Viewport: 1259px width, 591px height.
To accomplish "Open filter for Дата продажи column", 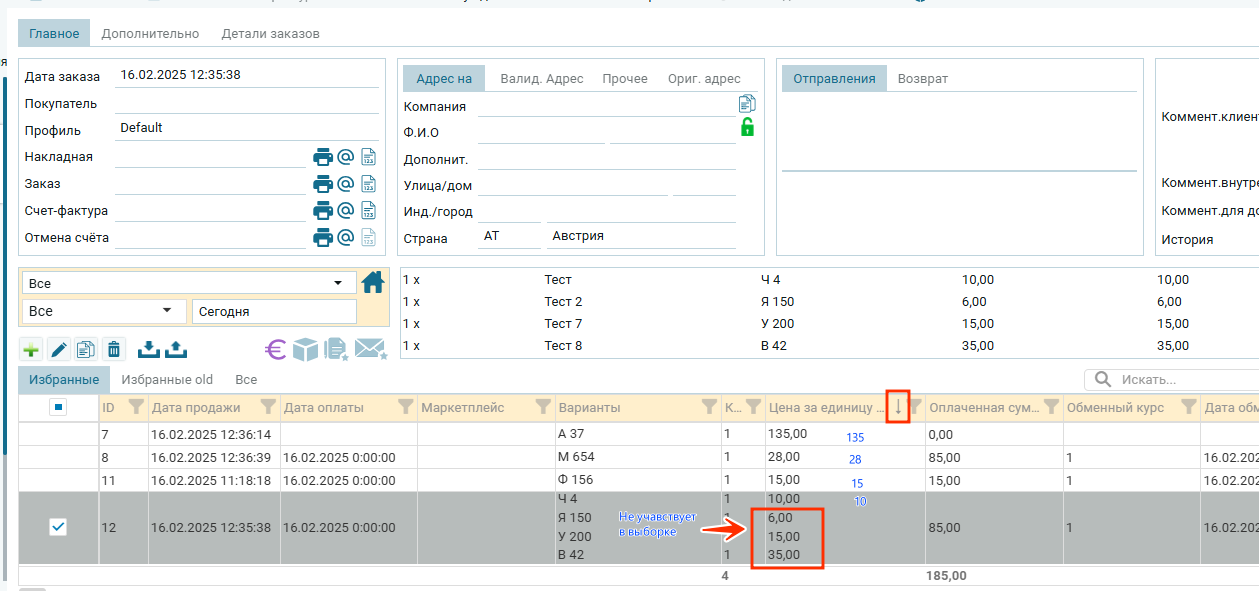I will coord(268,407).
